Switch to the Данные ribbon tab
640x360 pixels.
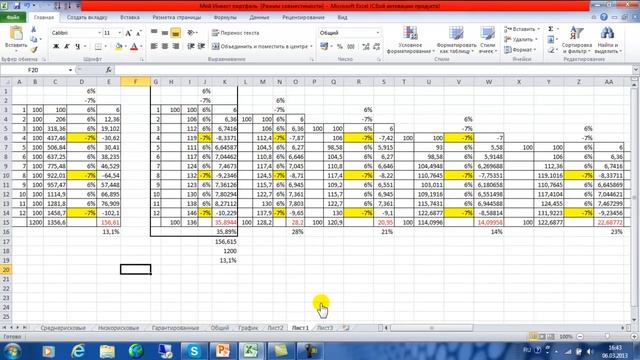[x=259, y=18]
